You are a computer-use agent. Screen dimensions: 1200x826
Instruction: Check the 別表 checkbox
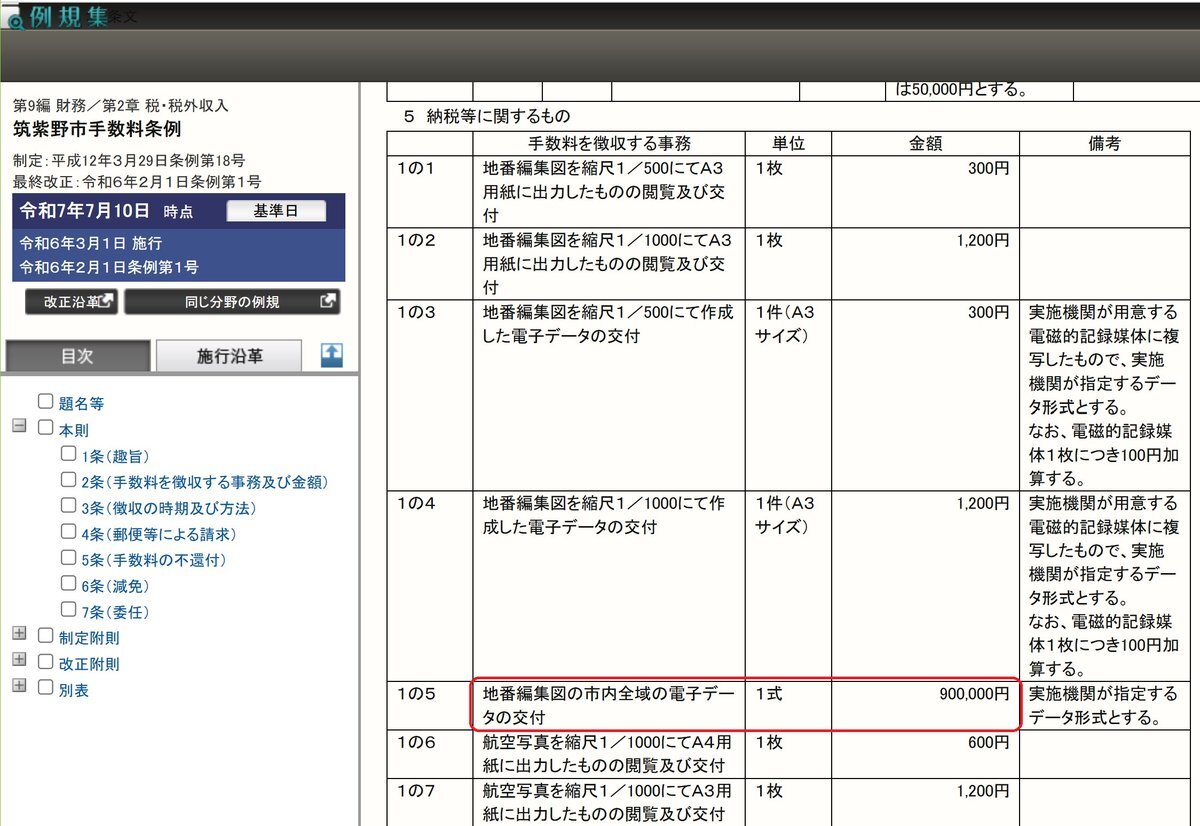point(45,687)
